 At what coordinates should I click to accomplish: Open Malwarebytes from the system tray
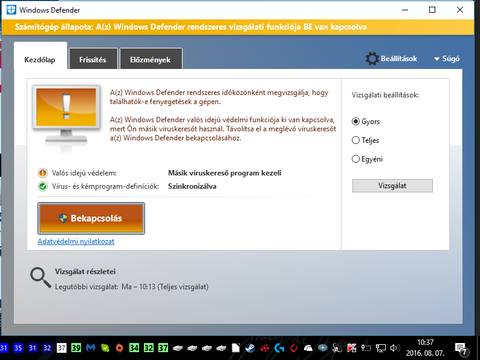click(x=91, y=348)
